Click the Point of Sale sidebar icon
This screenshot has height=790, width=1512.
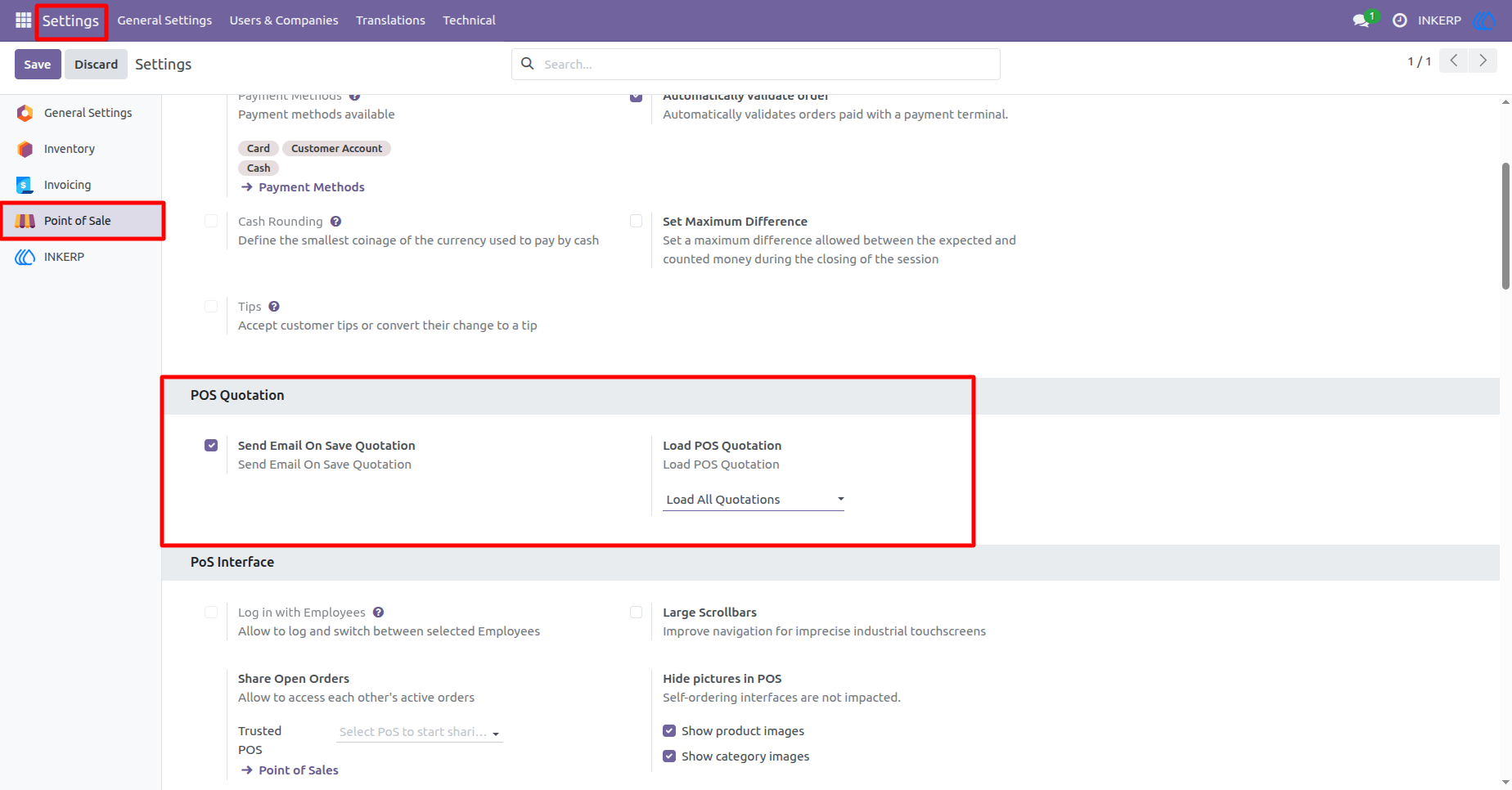pos(25,221)
